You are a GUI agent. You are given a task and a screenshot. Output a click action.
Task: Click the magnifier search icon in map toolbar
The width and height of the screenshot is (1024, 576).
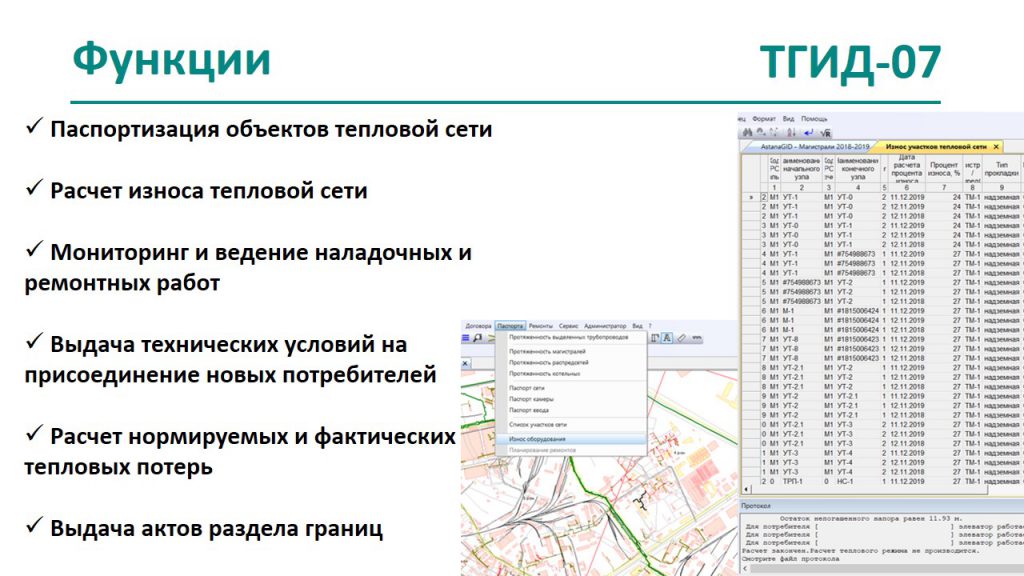[478, 338]
